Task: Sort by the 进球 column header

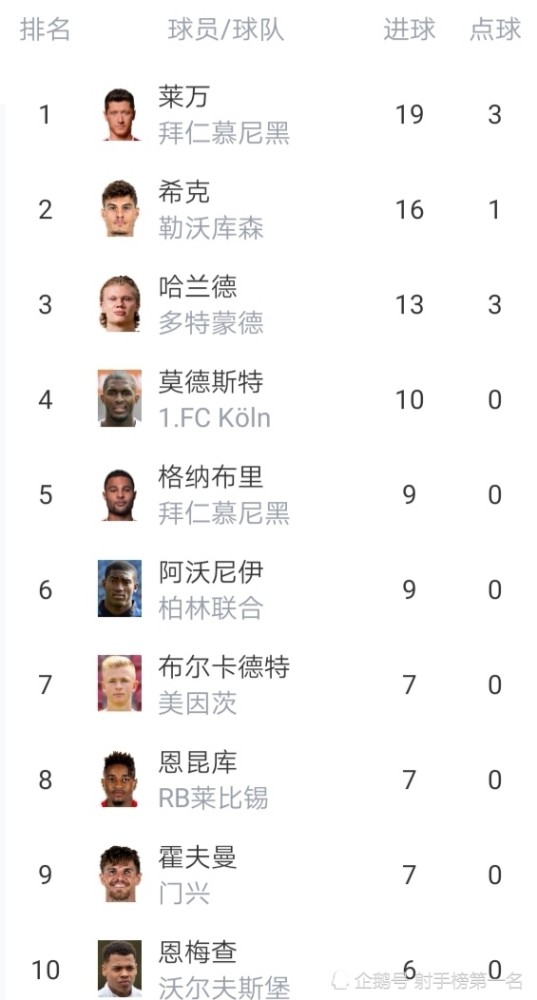Action: coord(409,29)
